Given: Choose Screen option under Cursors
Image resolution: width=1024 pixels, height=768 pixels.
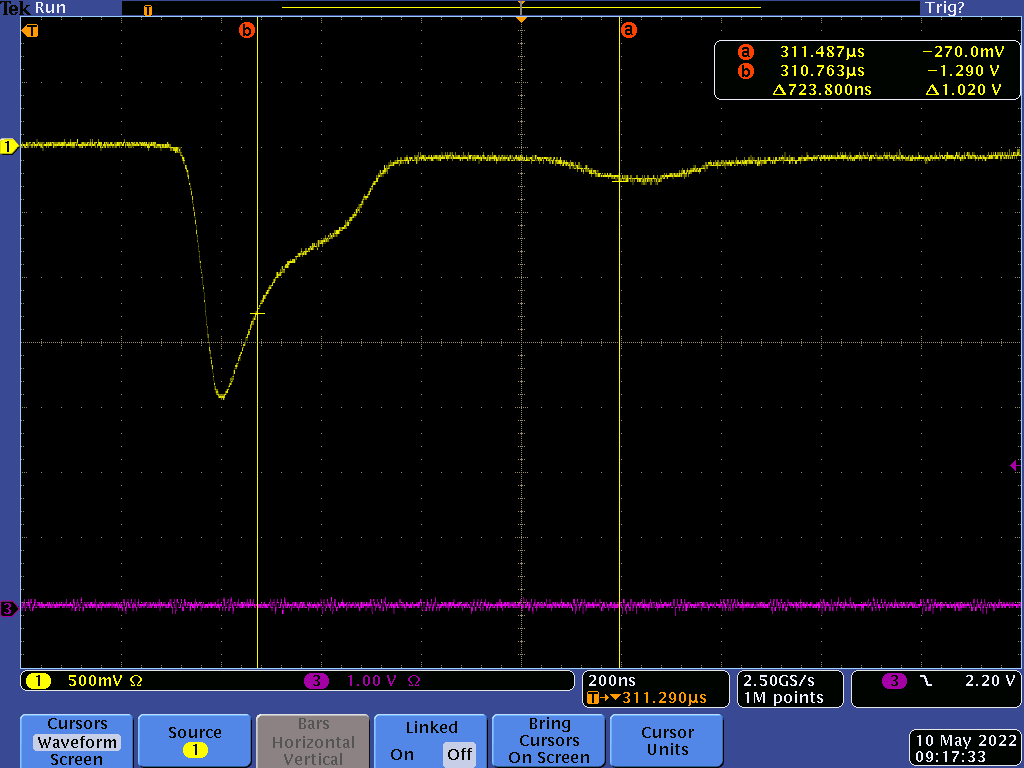Looking at the screenshot, I should [77, 760].
